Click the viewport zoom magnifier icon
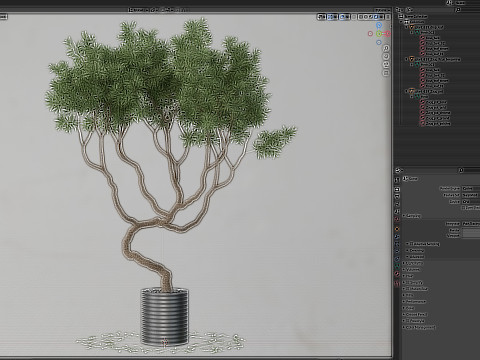 point(386,48)
